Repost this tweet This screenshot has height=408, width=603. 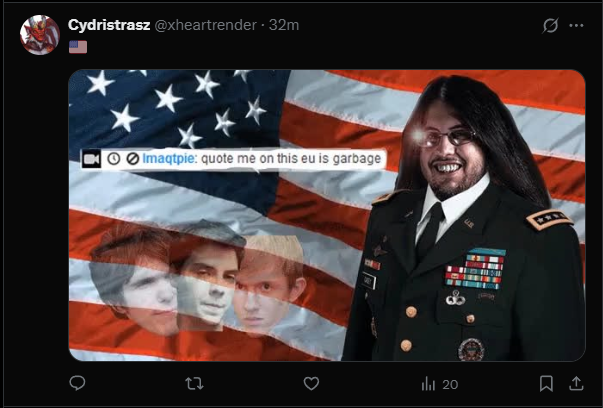[194, 383]
